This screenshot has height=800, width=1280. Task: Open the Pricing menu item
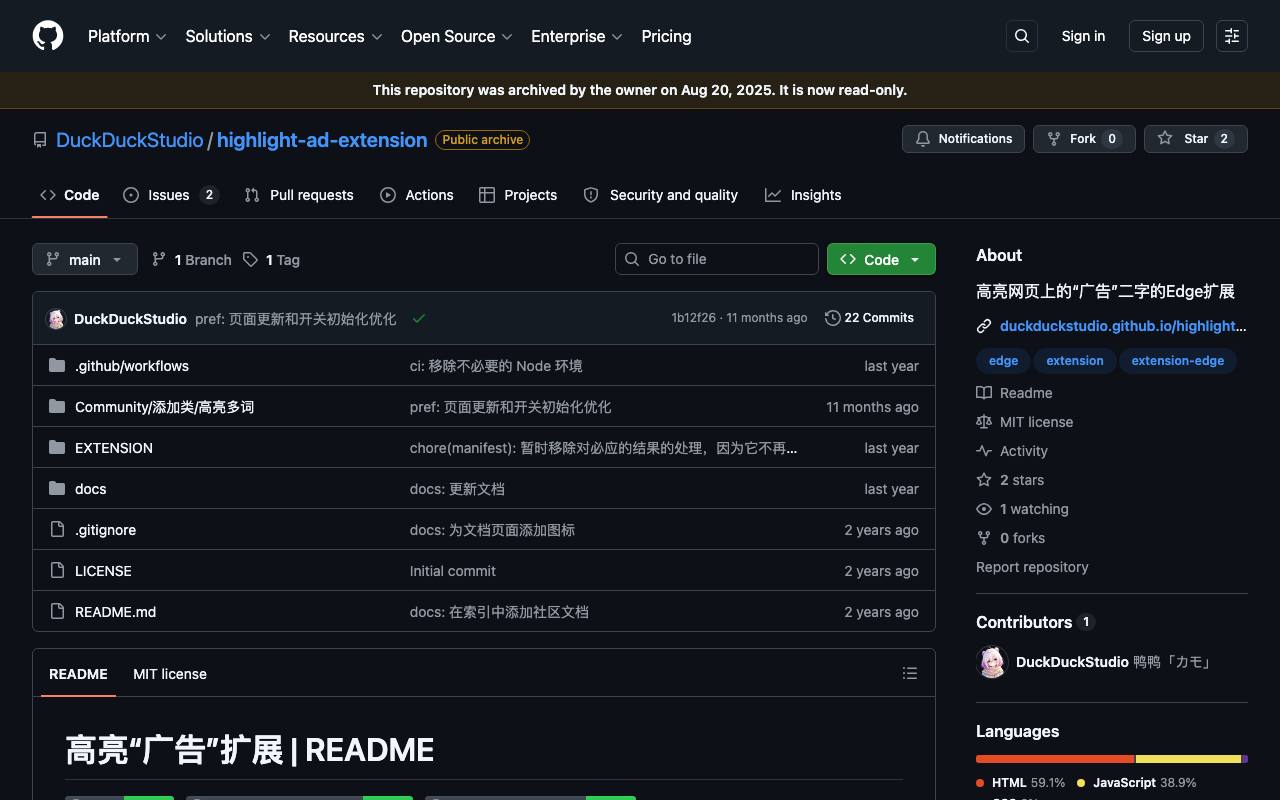click(x=666, y=36)
